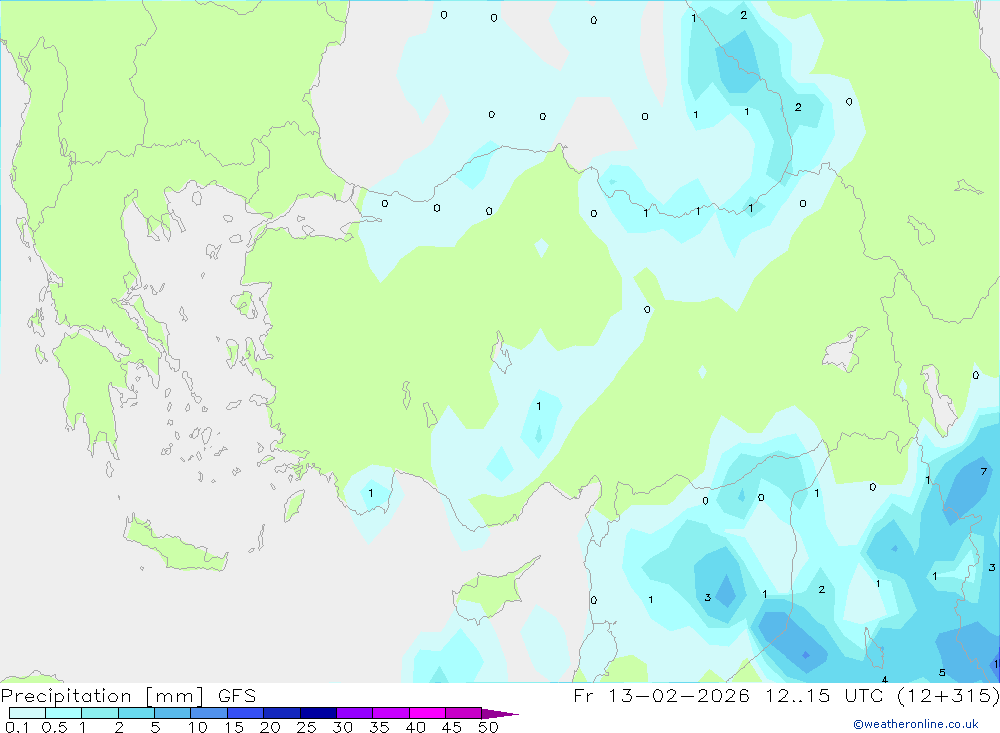1000x733 pixels.
Task: Click the 'Precipitation' title word
Action: [x=66, y=695]
